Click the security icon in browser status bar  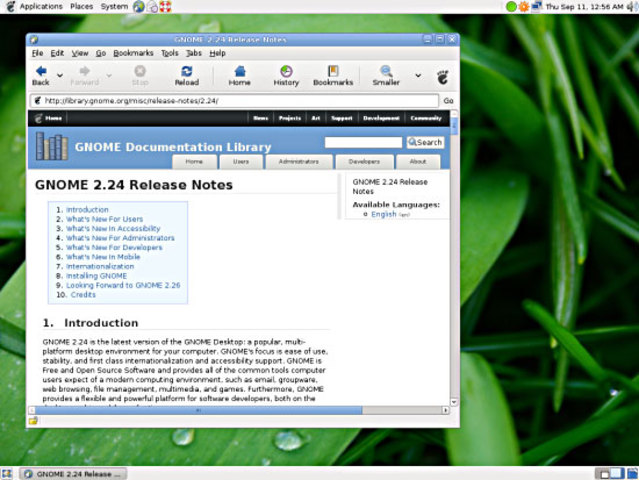coord(33,421)
